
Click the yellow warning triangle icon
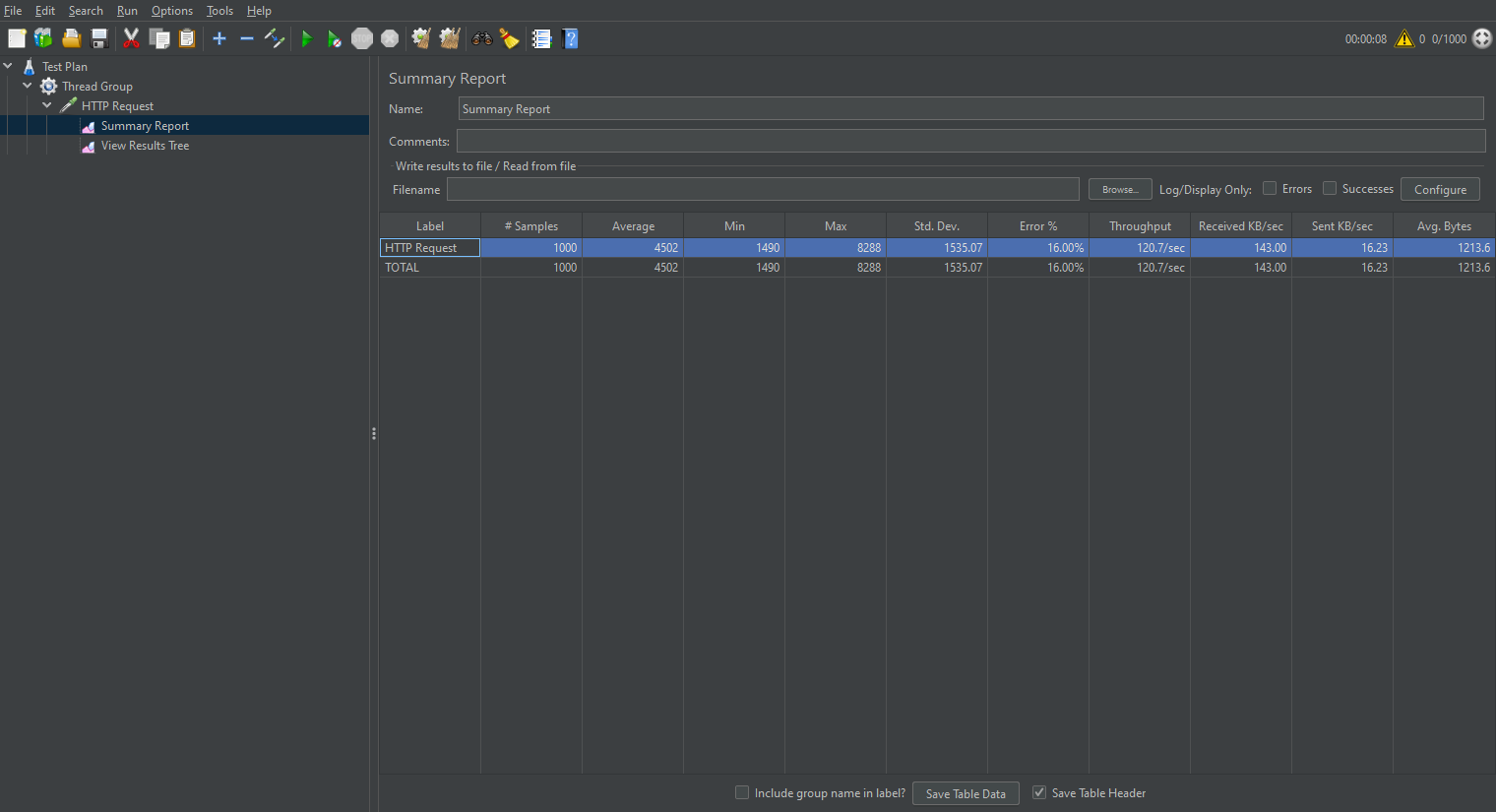[x=1404, y=38]
